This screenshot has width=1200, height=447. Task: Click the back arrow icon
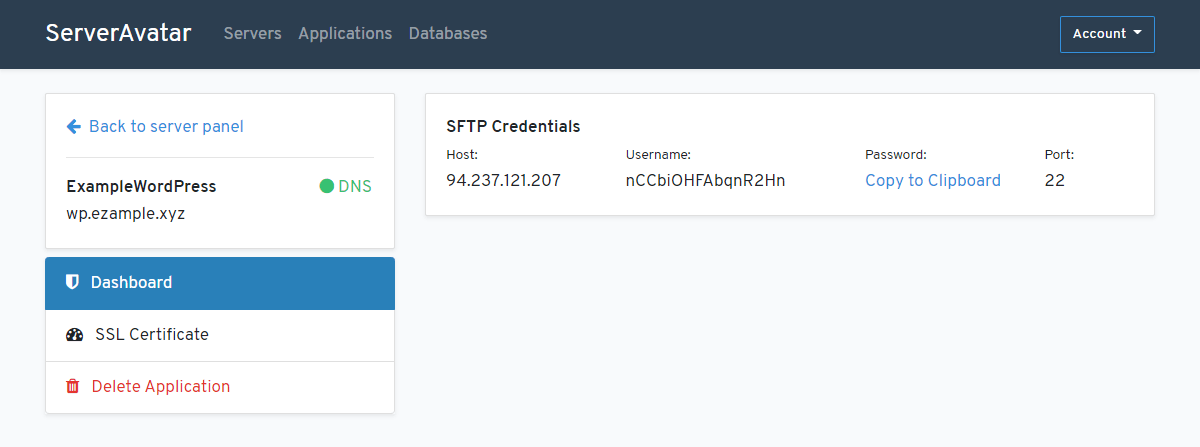click(x=73, y=126)
